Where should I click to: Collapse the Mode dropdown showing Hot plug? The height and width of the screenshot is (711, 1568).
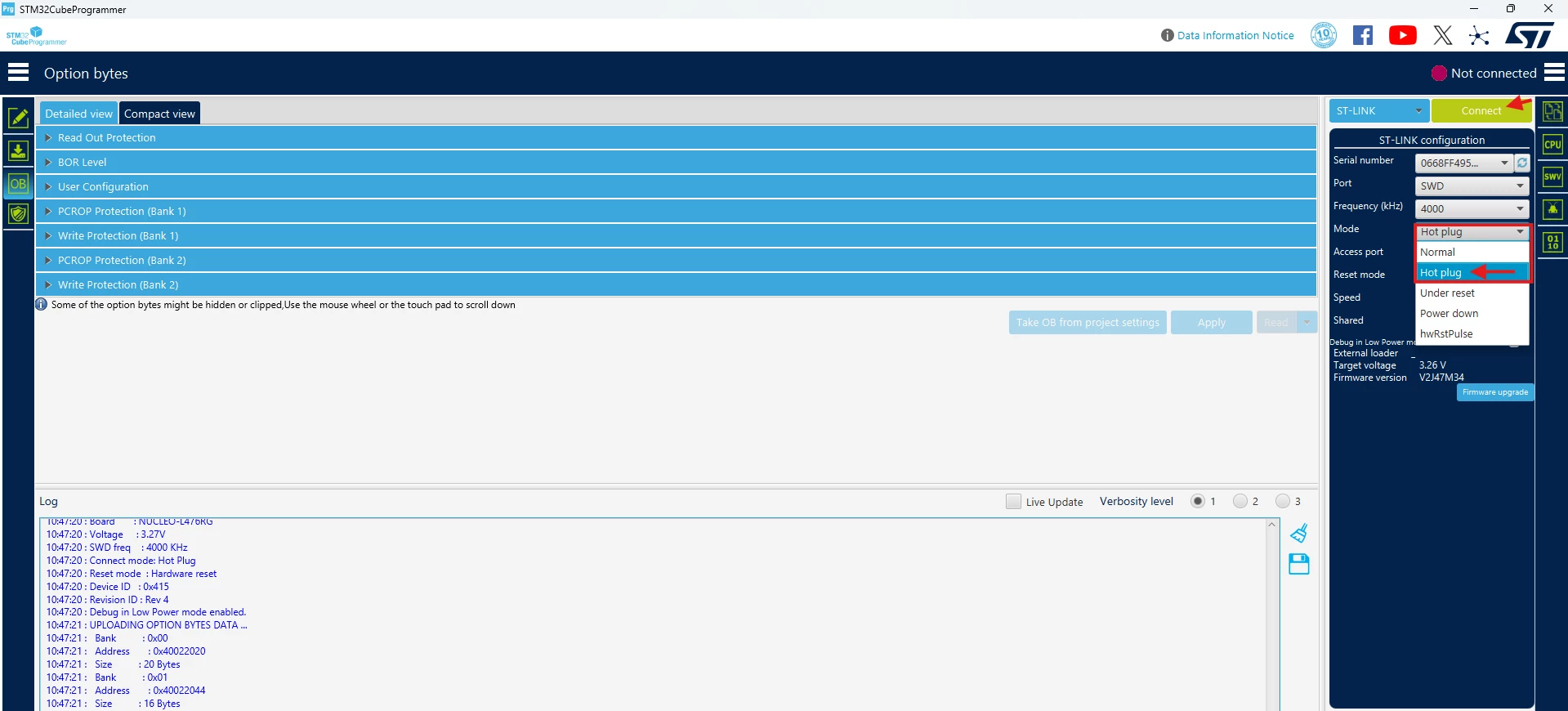point(1472,232)
